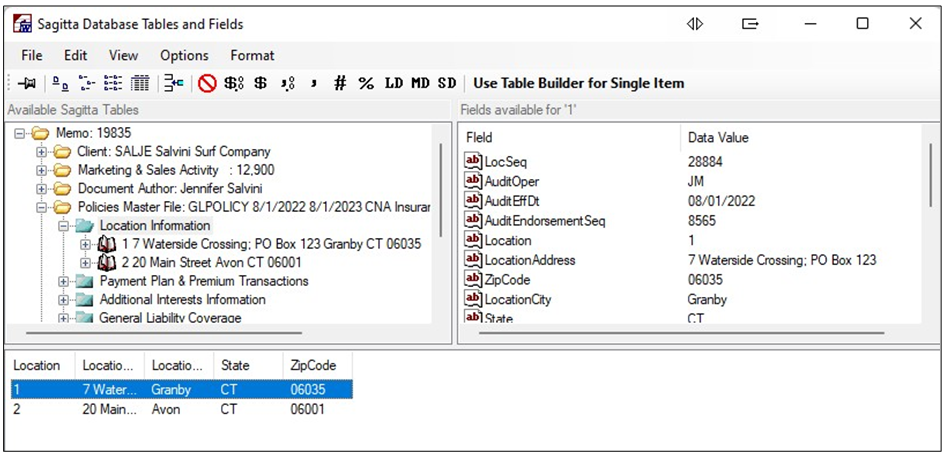Image resolution: width=948 pixels, height=457 pixels.
Task: Switch to list view in toolbar
Action: coord(113,84)
